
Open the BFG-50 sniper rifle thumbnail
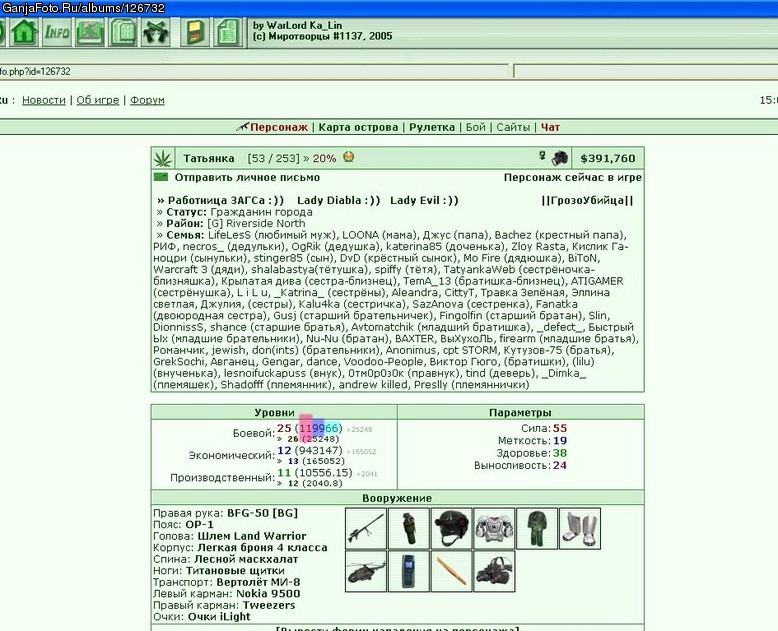click(366, 528)
